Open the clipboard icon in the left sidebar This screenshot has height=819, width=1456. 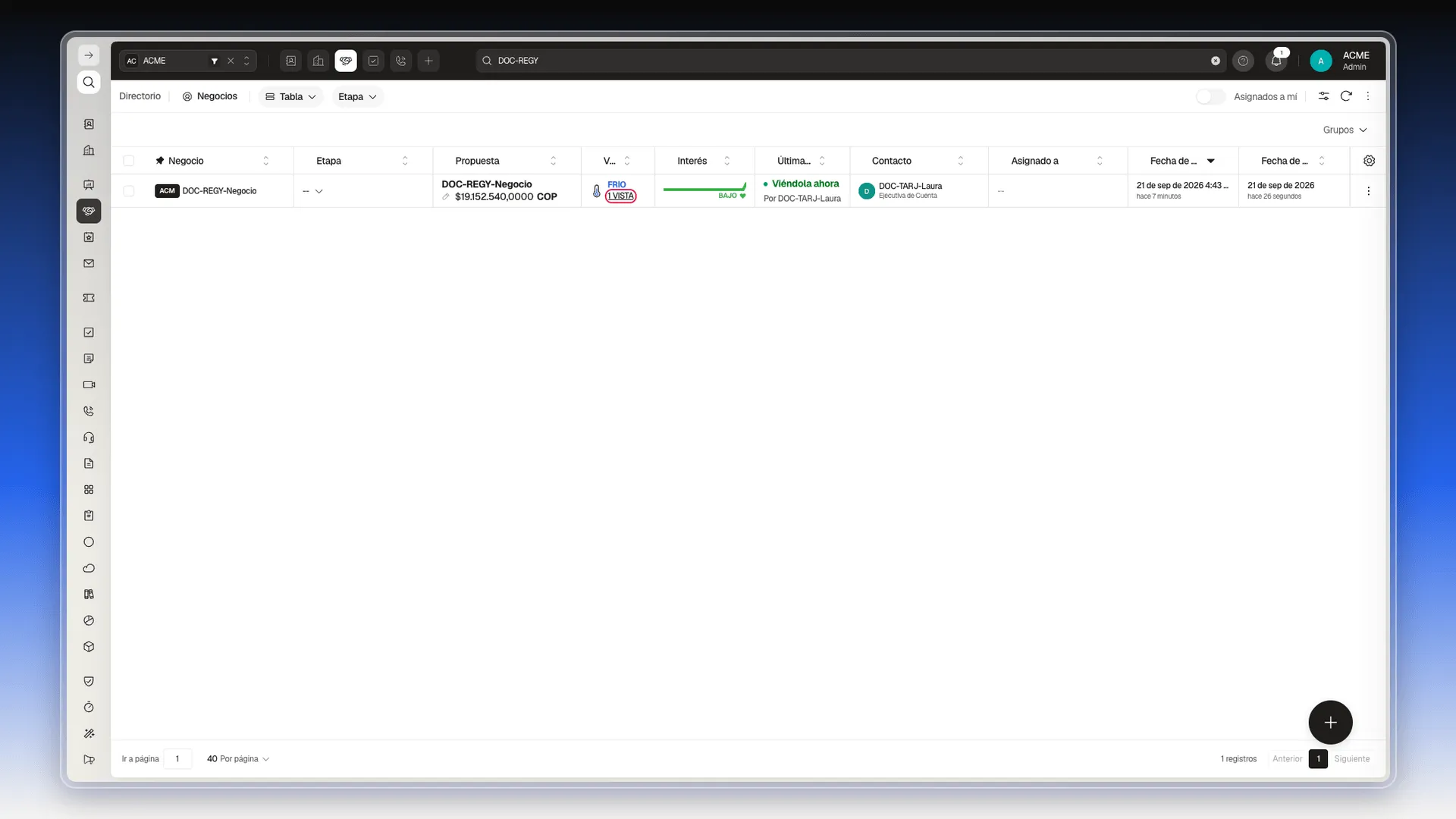pyautogui.click(x=89, y=516)
